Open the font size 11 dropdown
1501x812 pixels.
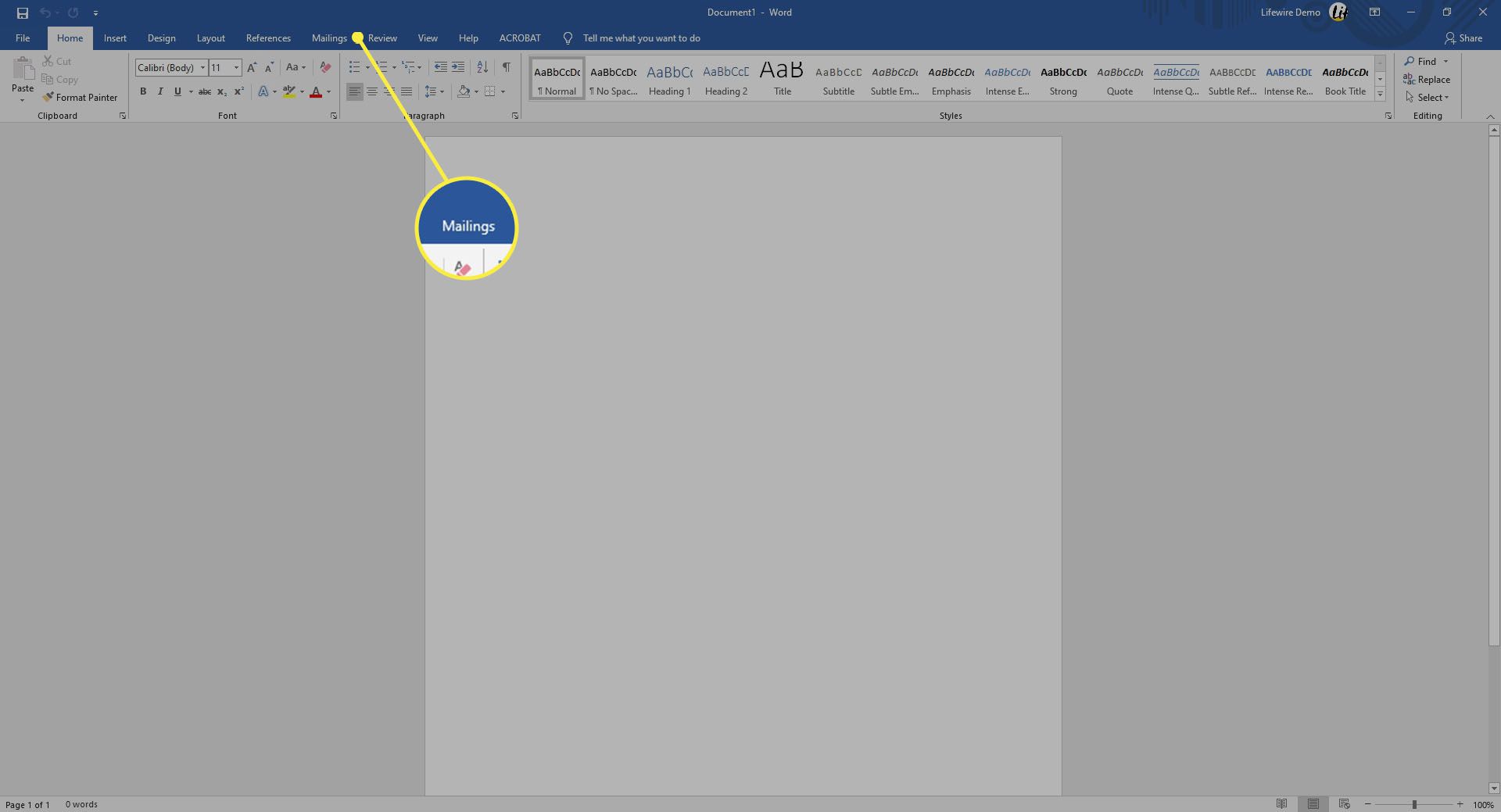coord(237,68)
